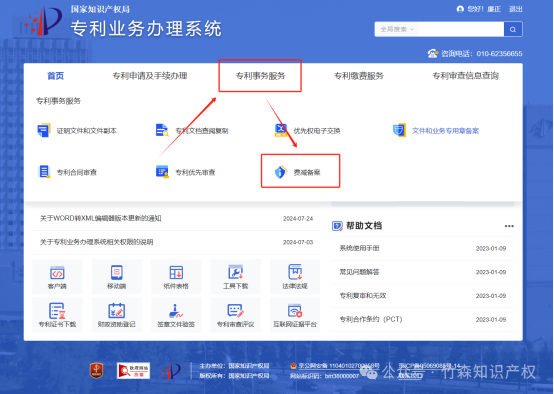The width and height of the screenshot is (554, 394).
Task: Open 专利合同审查 service icon
Action: point(44,172)
